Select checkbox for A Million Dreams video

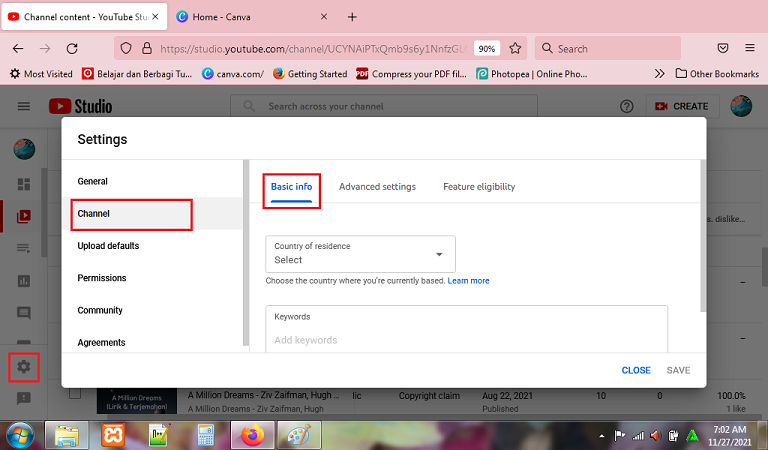pyautogui.click(x=74, y=393)
